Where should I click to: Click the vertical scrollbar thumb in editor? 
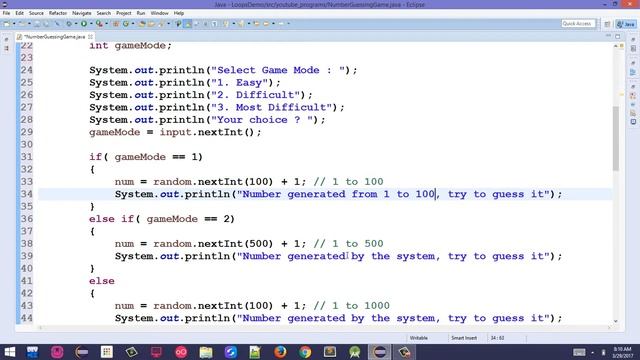point(616,138)
